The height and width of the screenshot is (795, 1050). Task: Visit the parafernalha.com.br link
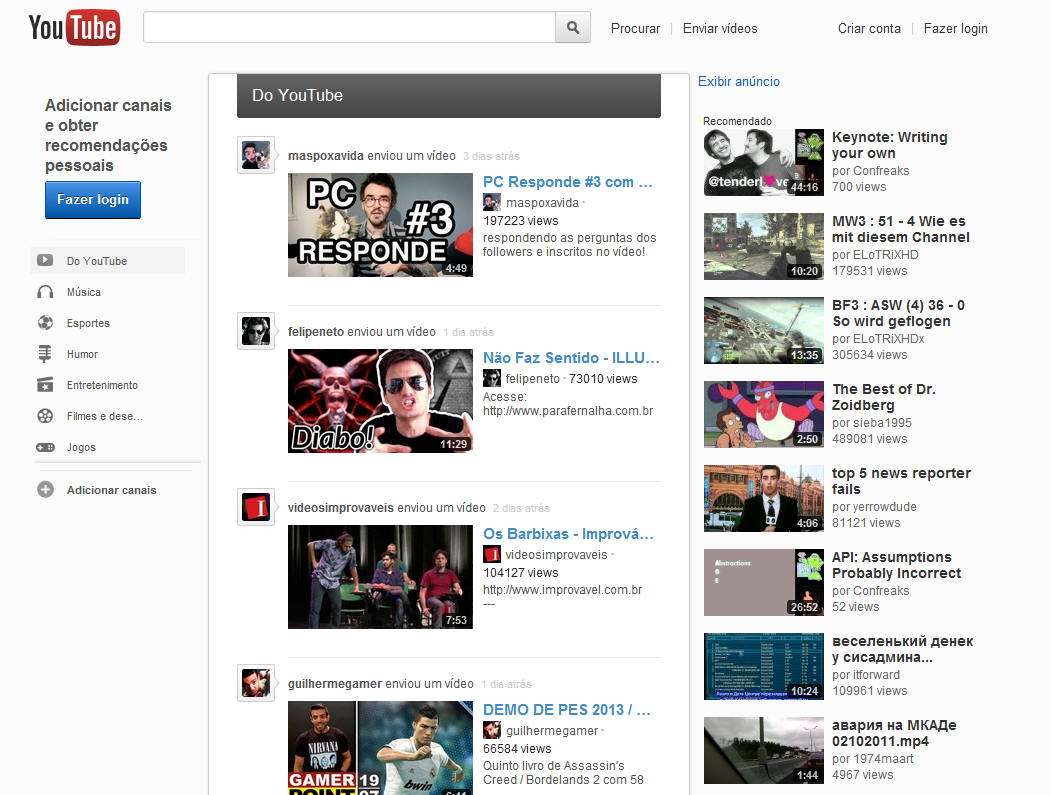click(x=570, y=410)
